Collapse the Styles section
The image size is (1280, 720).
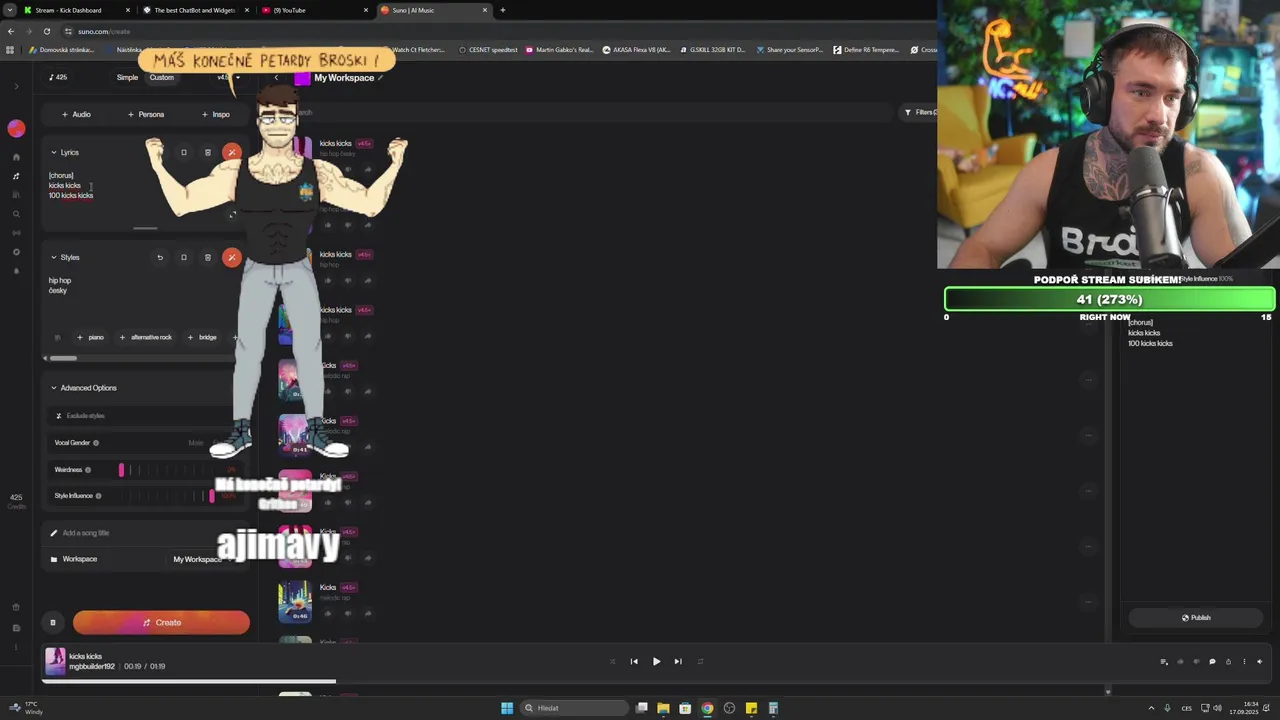click(x=54, y=258)
